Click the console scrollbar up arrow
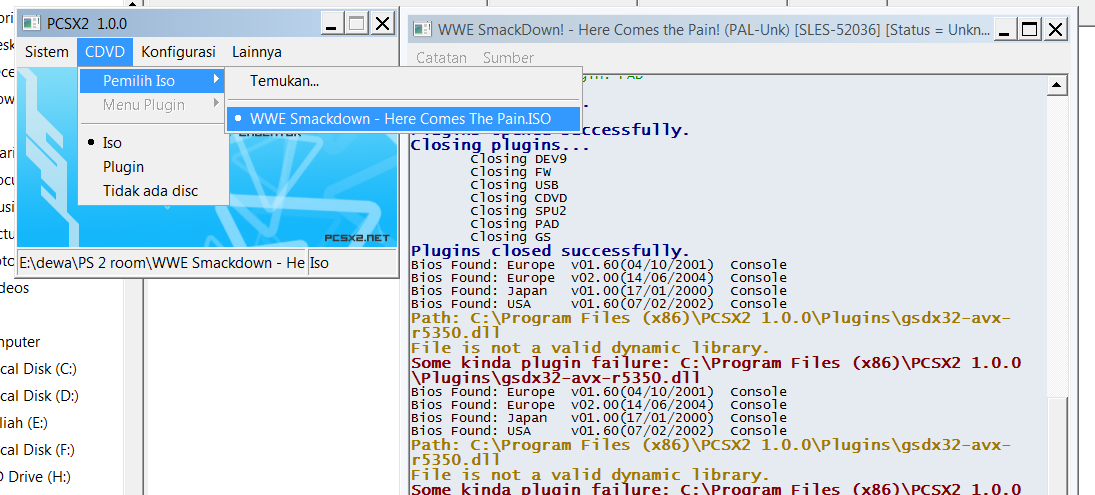 pos(1057,84)
